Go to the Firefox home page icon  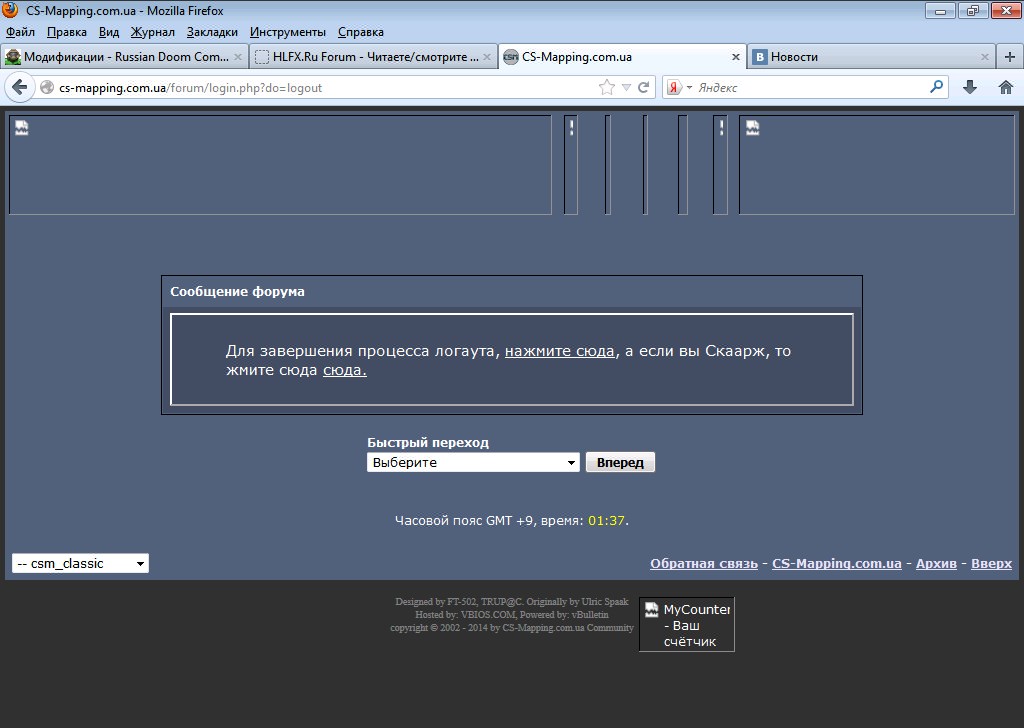(1006, 87)
